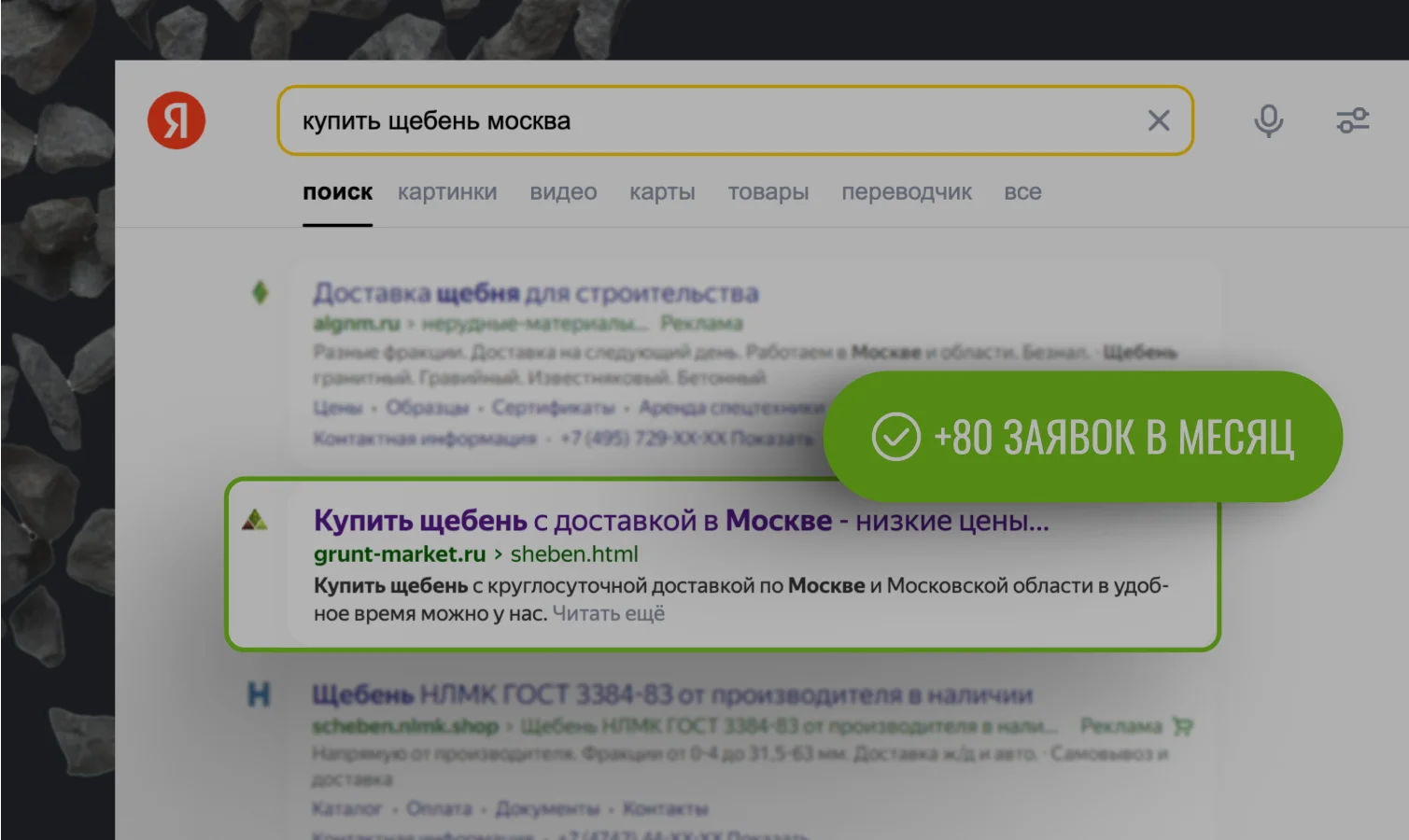Open the 'Оплата' quick link

[439, 809]
